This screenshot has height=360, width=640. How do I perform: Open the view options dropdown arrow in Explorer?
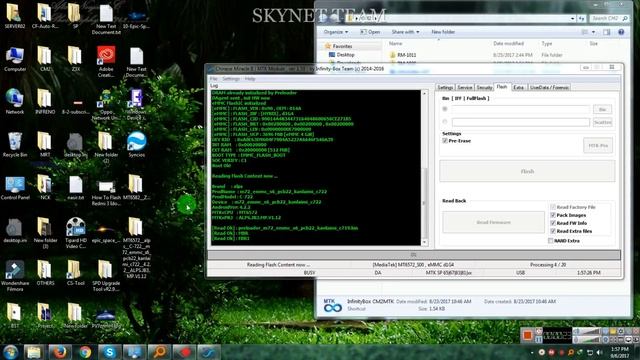(x=593, y=32)
